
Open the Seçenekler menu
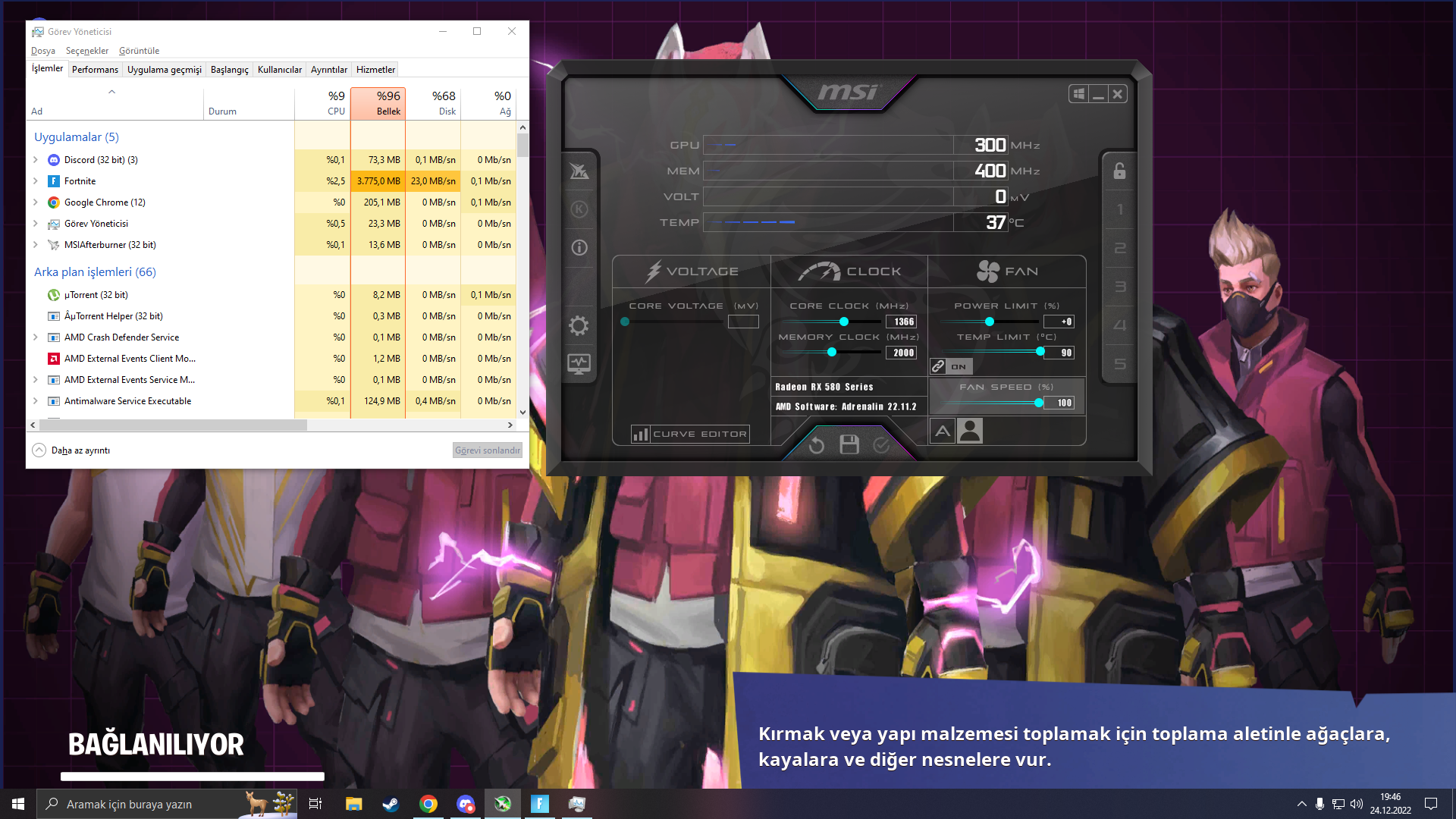pyautogui.click(x=87, y=51)
